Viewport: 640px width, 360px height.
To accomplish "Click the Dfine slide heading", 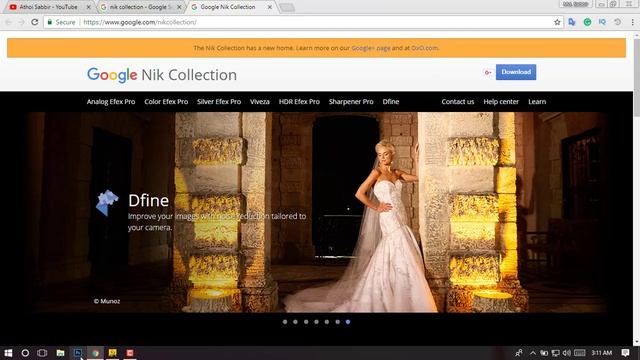I will tap(148, 200).
